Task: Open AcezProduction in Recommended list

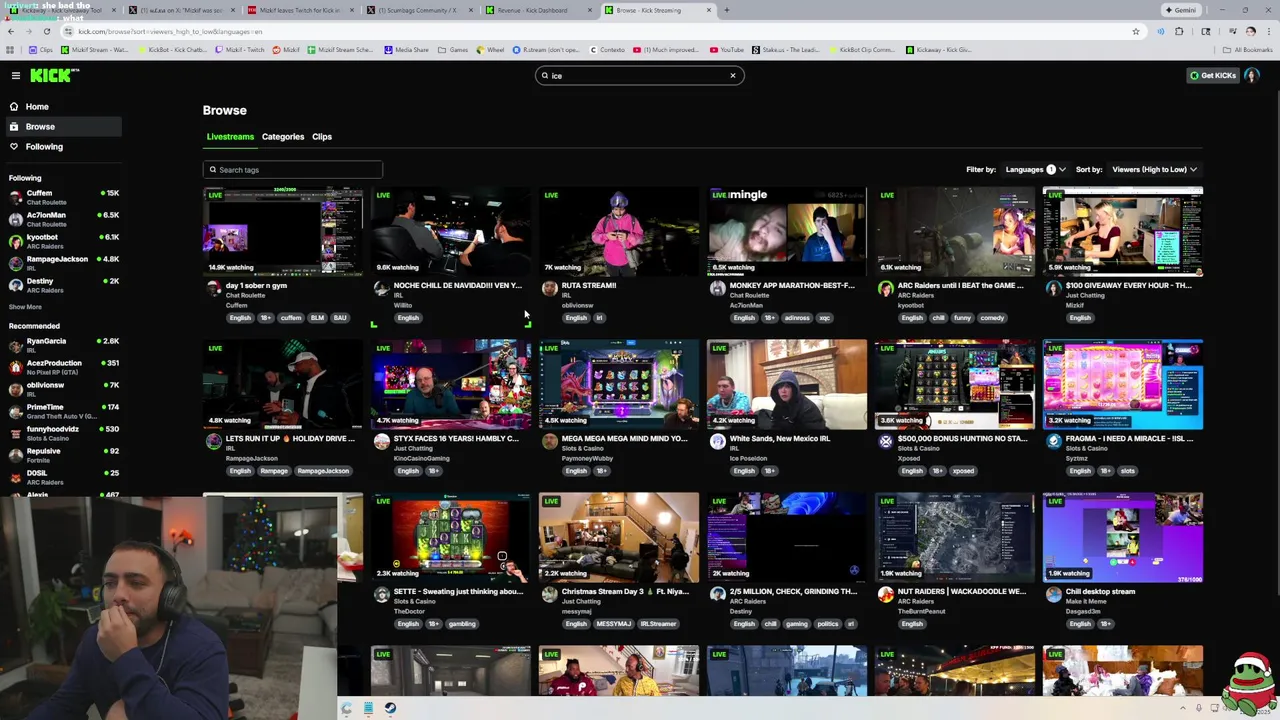Action: point(62,367)
